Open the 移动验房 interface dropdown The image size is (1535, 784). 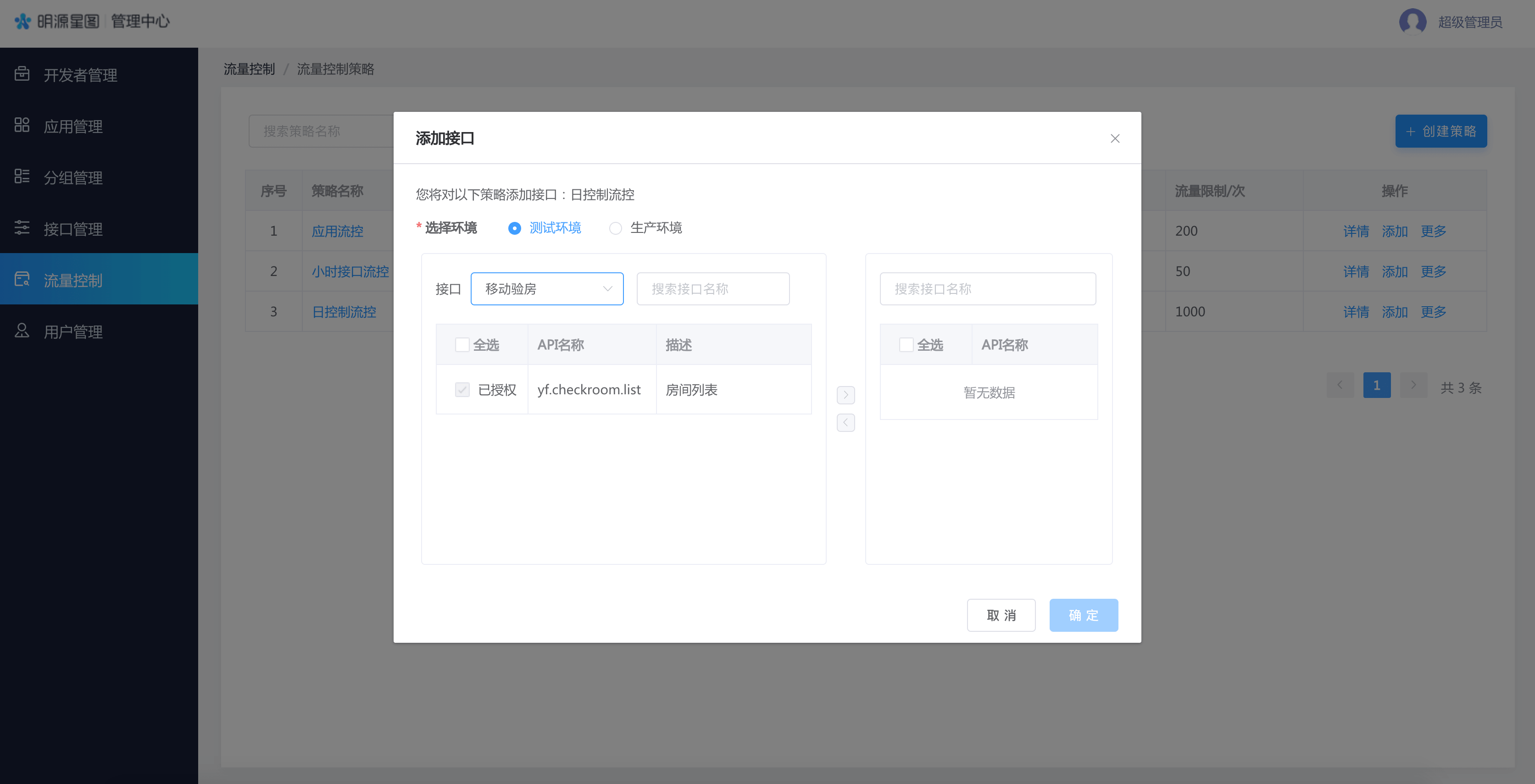click(x=546, y=289)
